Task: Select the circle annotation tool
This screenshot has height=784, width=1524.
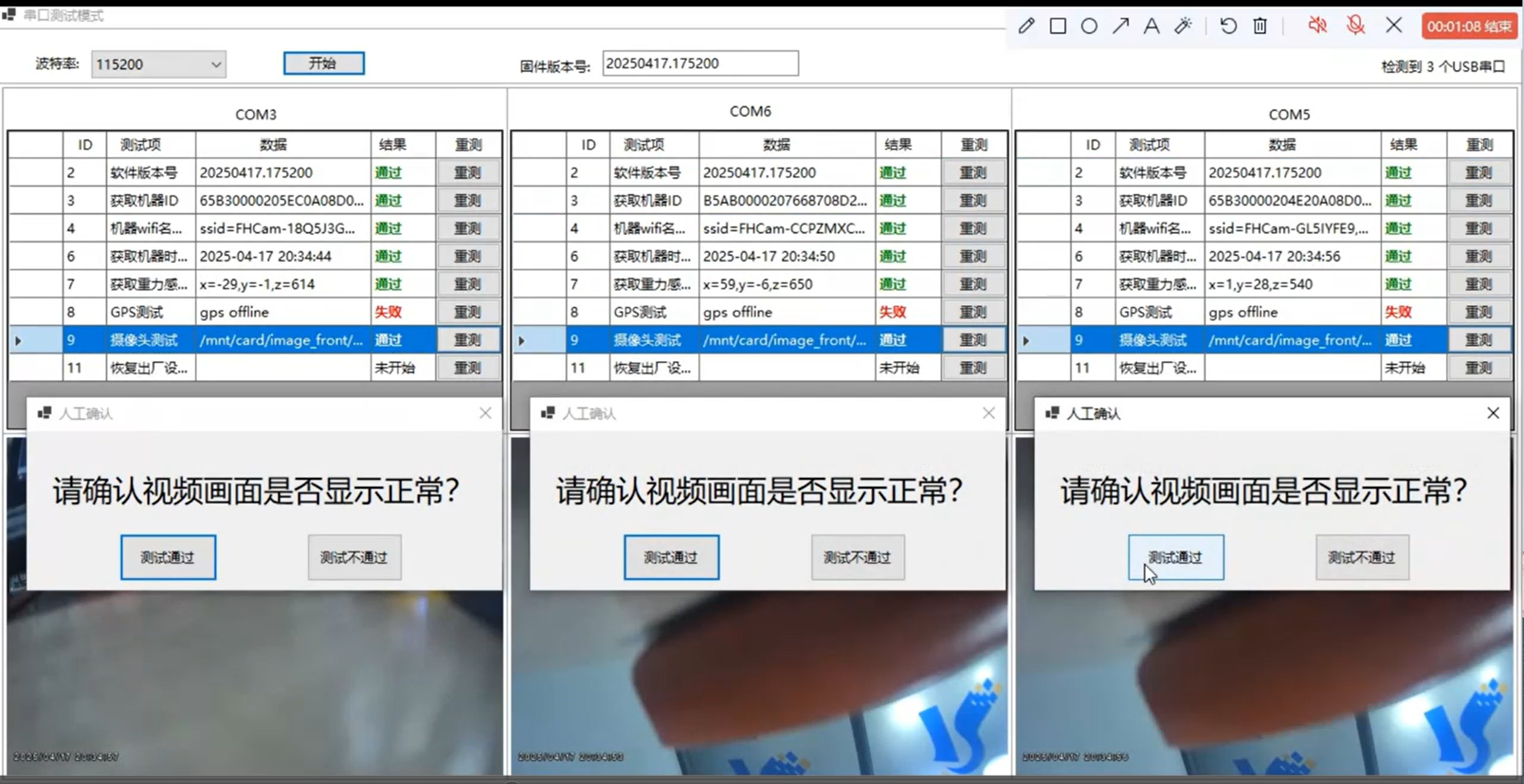Action: tap(1089, 26)
